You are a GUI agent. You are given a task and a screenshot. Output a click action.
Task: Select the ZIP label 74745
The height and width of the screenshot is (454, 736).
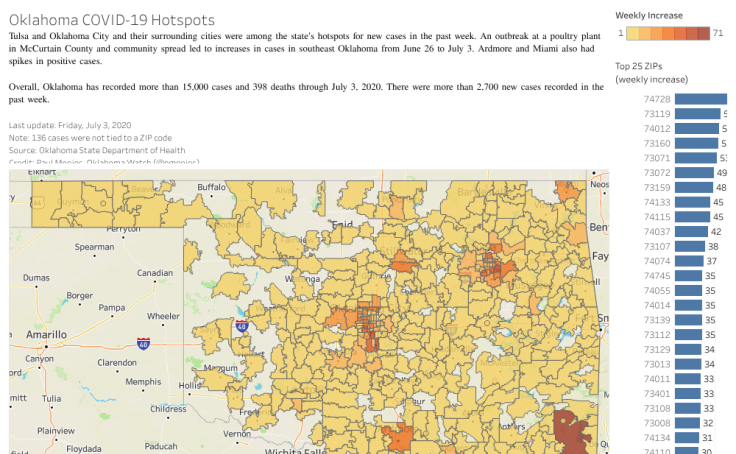coord(657,276)
